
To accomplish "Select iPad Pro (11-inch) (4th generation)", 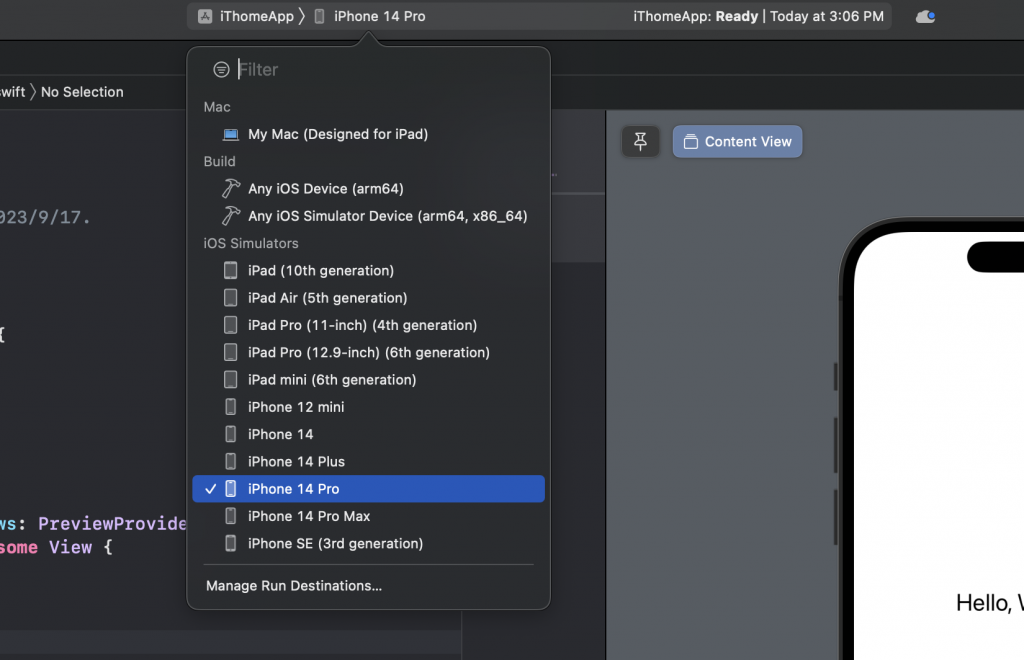I will click(x=362, y=325).
